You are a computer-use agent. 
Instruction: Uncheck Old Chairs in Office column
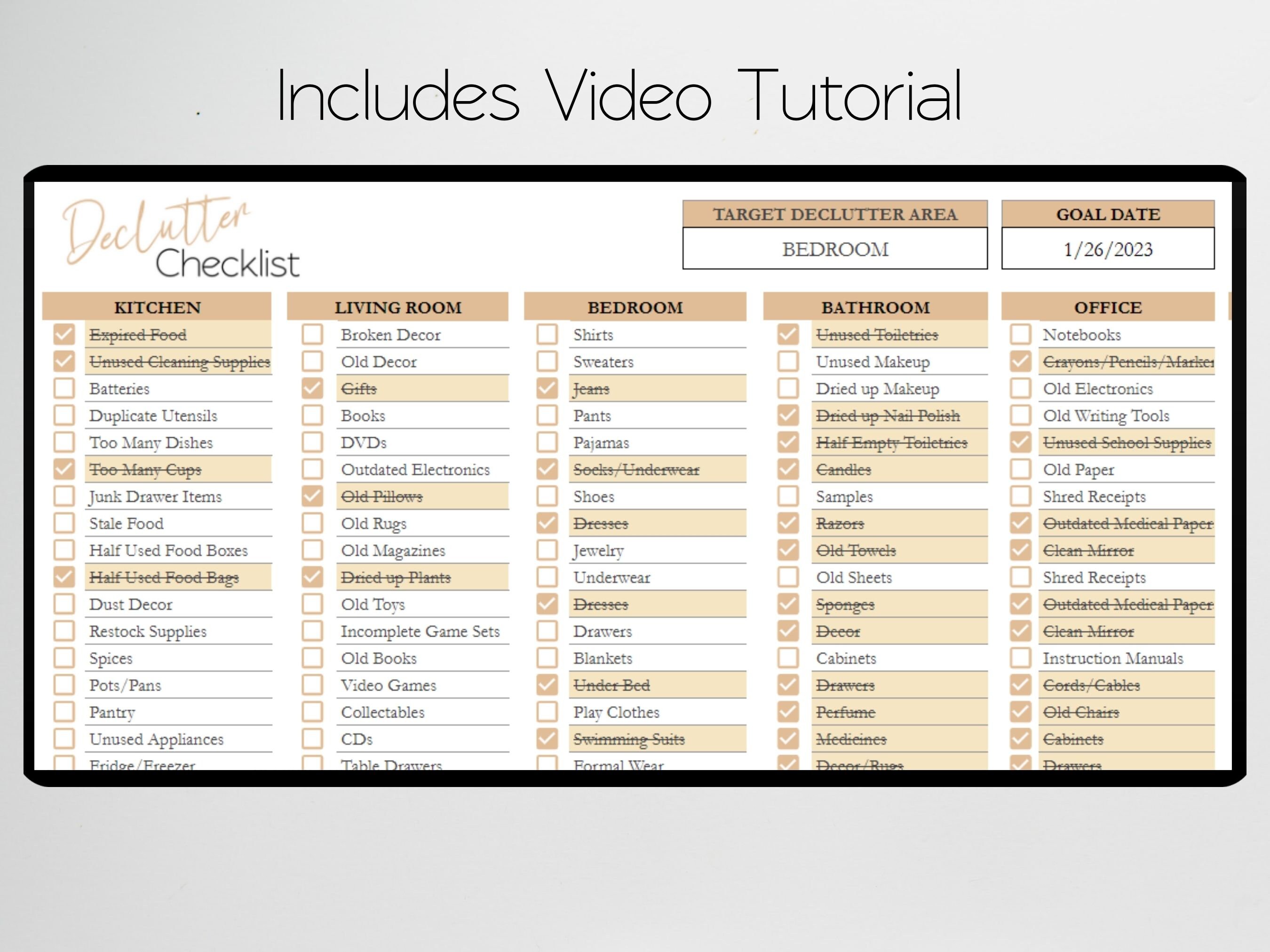(x=1020, y=712)
